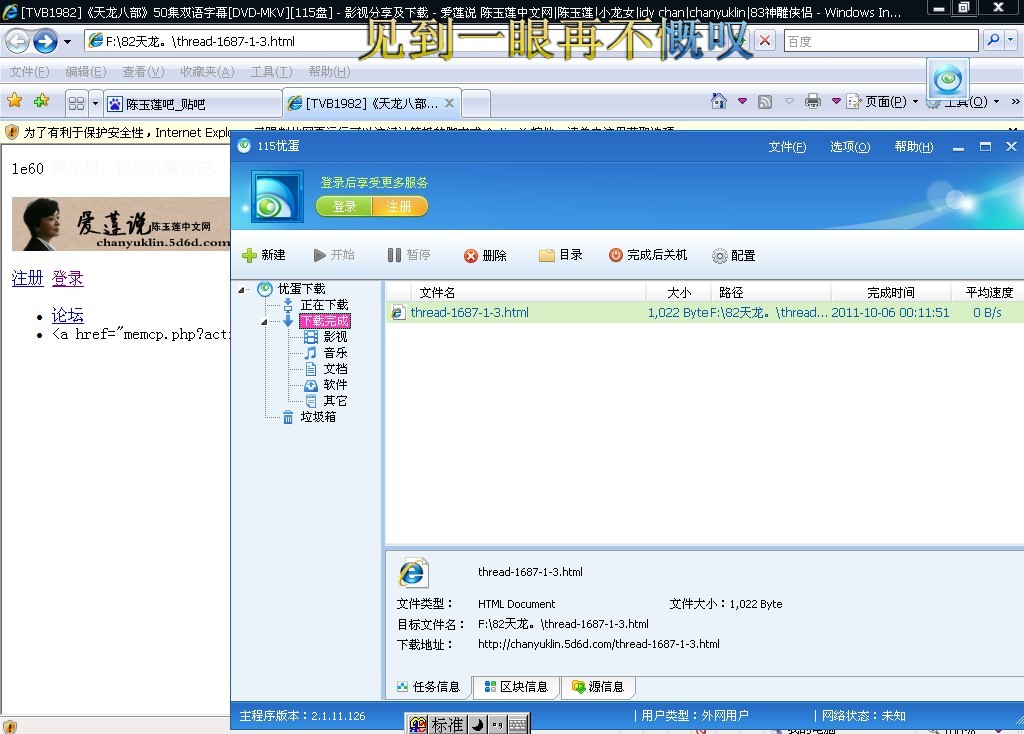Open the 页面(P) dropdown menu

883,101
